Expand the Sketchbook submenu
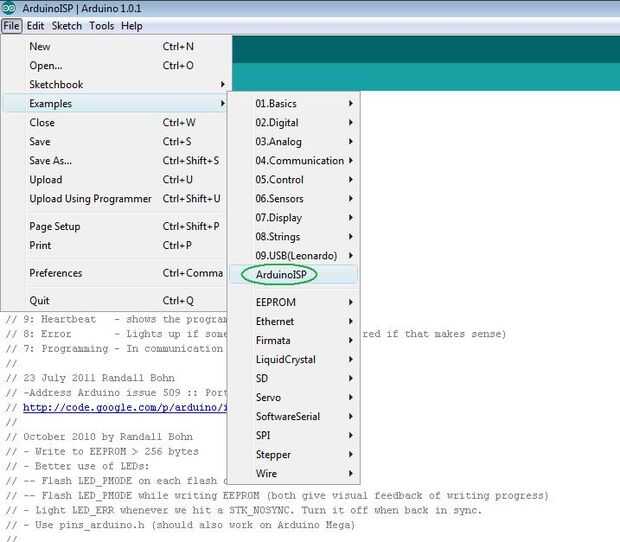Screen dimensions: 620x542 115,85
